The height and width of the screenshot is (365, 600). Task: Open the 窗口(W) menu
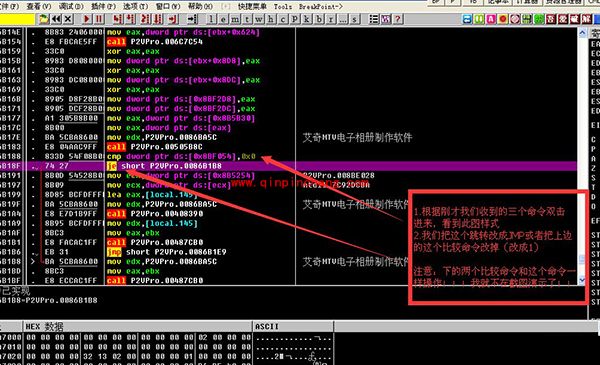point(168,6)
